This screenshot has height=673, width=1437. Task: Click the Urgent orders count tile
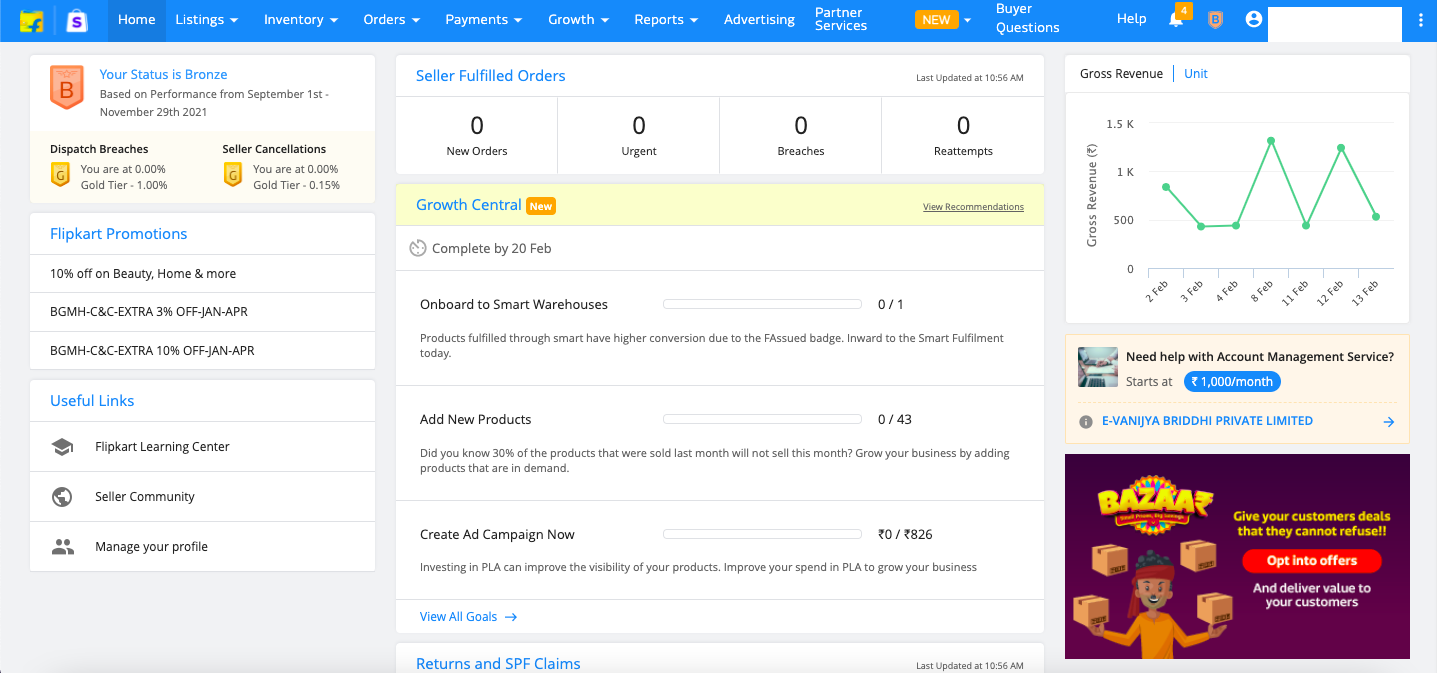coord(639,136)
